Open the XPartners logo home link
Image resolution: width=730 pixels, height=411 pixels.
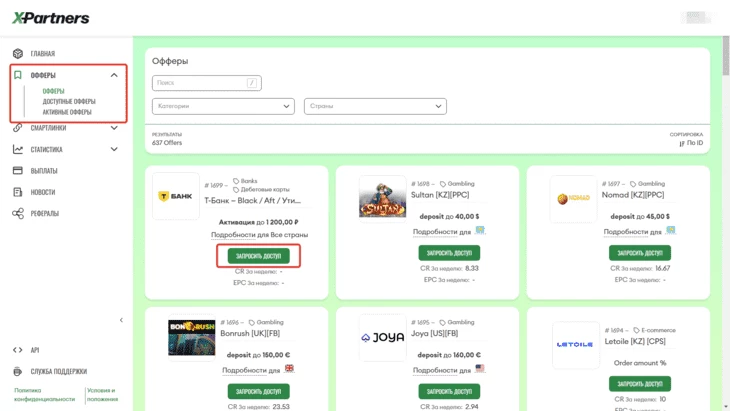pos(50,18)
